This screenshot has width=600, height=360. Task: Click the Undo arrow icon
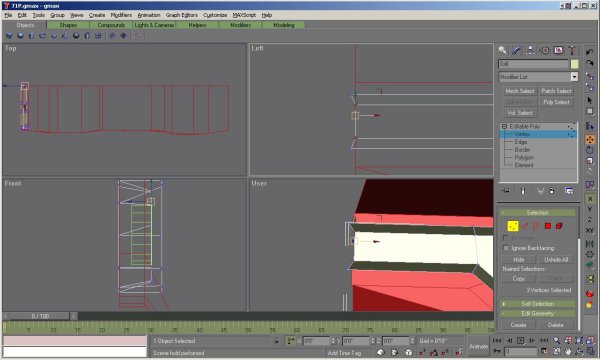pos(590,52)
